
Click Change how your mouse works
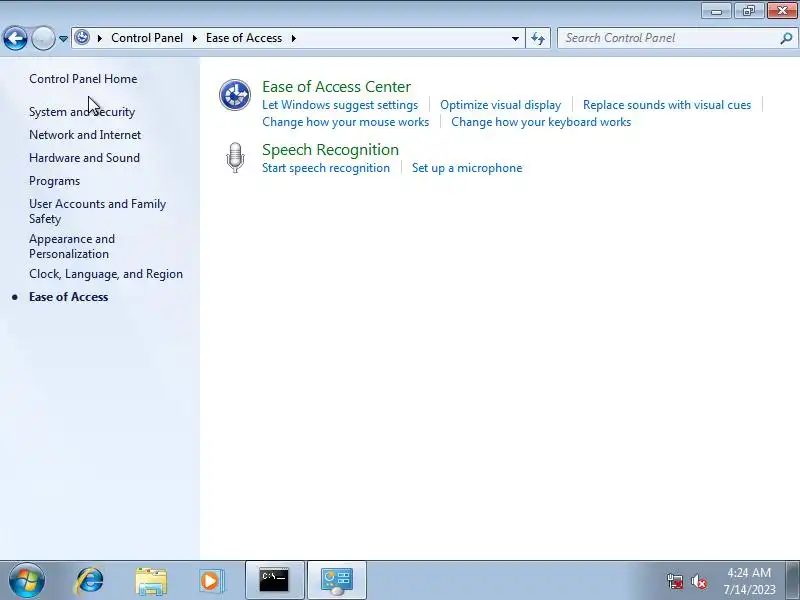(x=345, y=122)
